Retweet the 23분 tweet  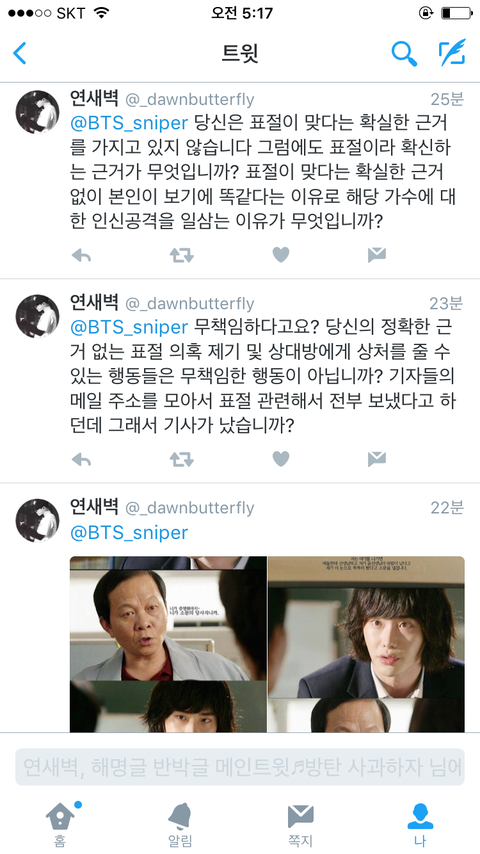click(x=181, y=459)
